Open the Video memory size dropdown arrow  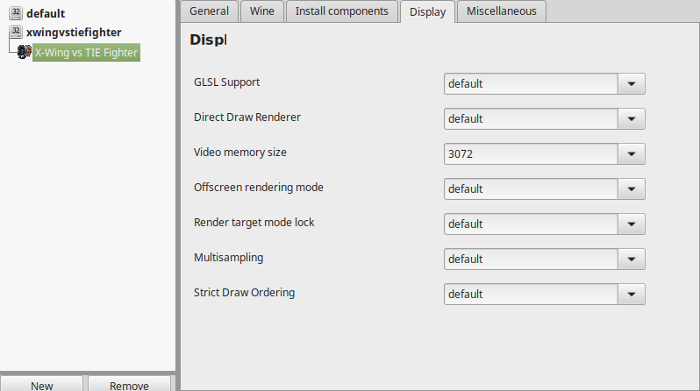(631, 154)
